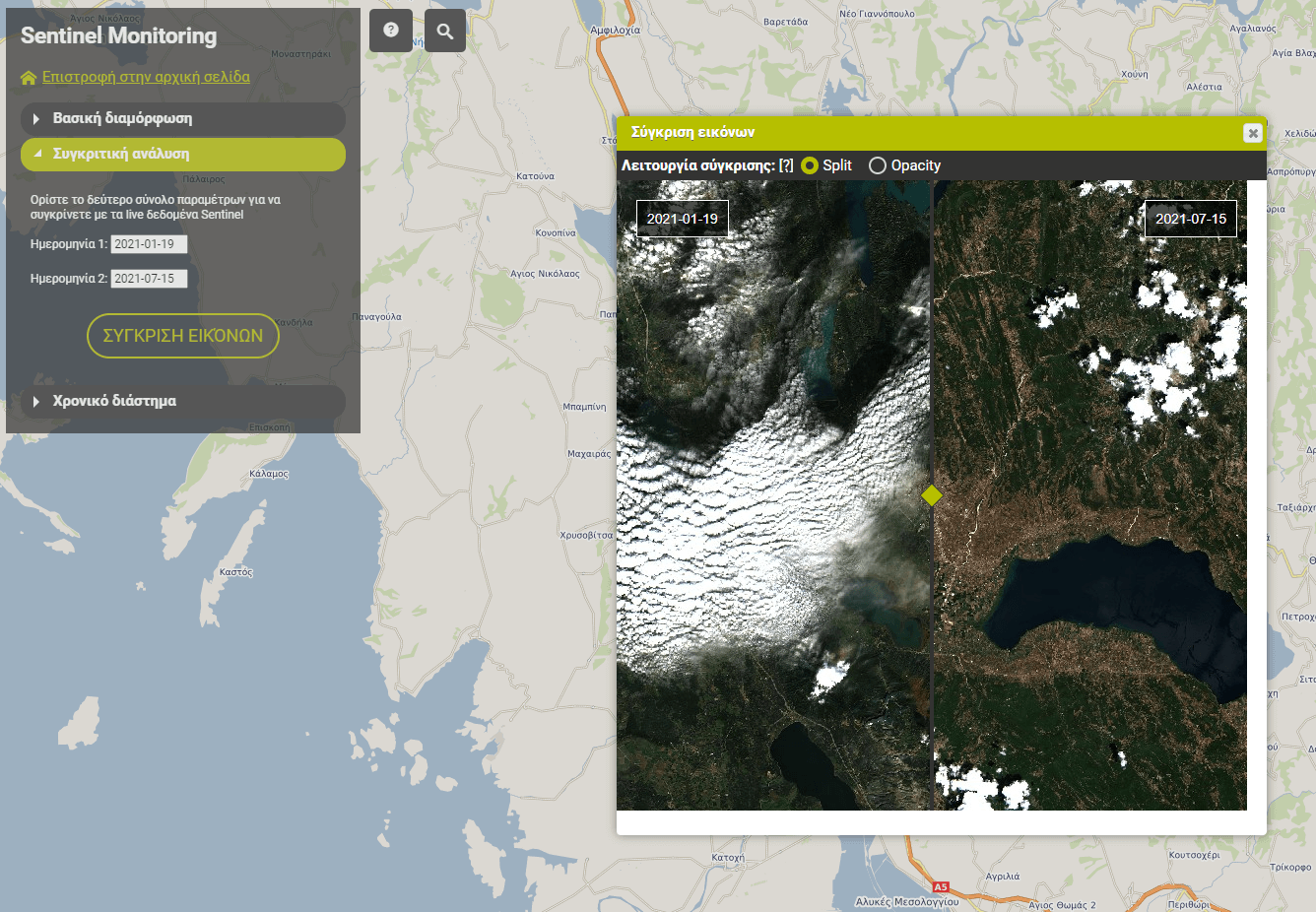The width and height of the screenshot is (1316, 912).
Task: Click the Ημερομηνία 1 date field
Action: 149,244
